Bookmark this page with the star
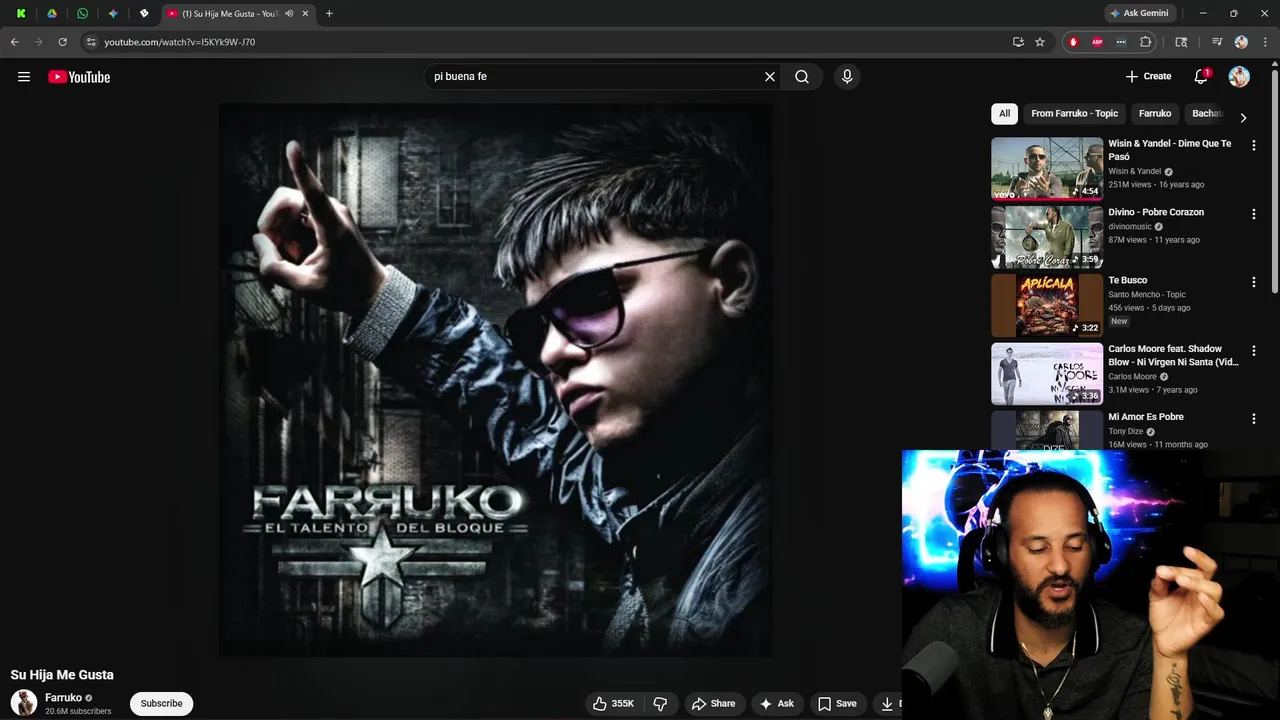 point(1040,42)
